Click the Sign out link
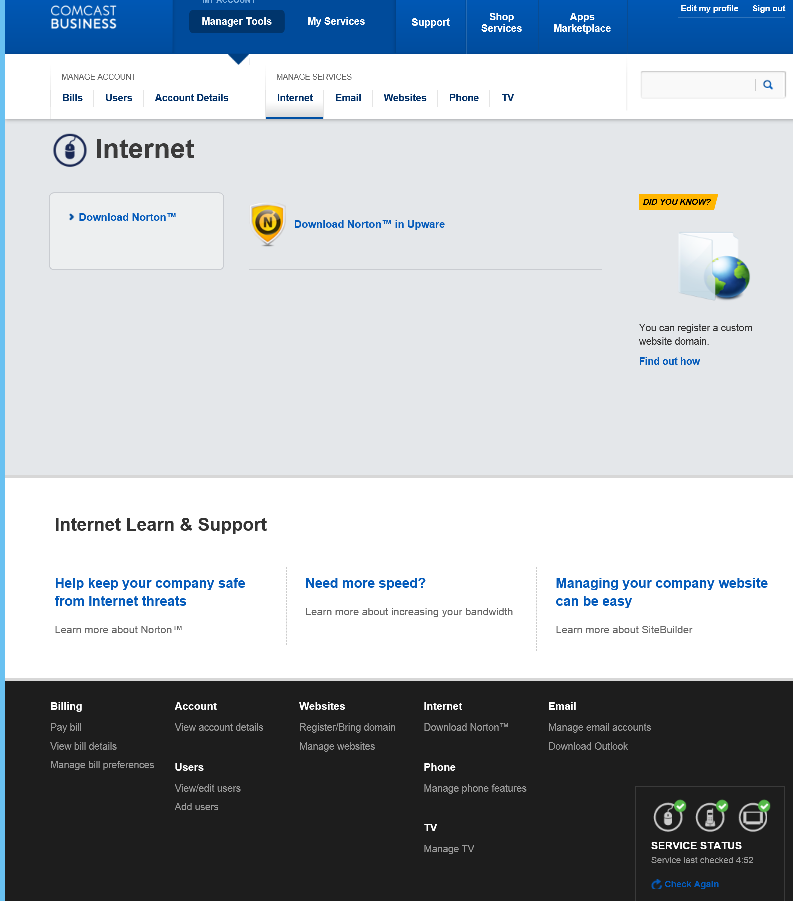Image resolution: width=793 pixels, height=901 pixels. [768, 8]
